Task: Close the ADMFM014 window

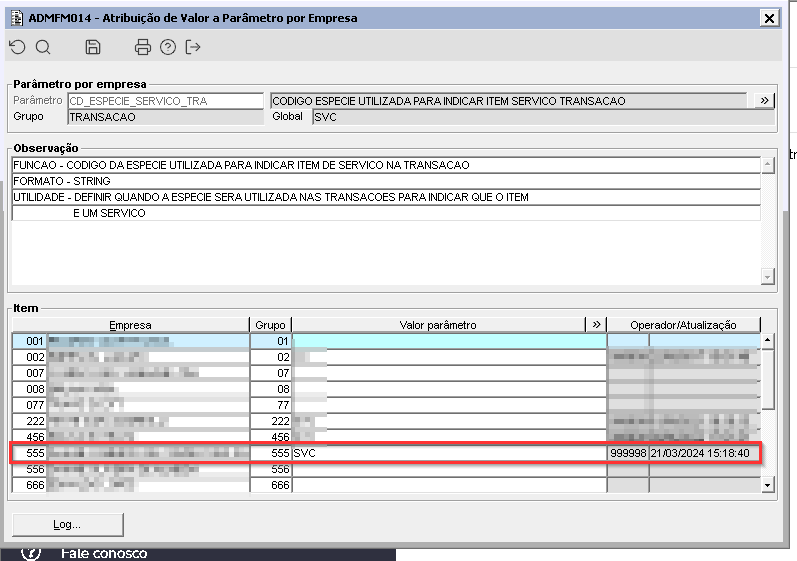Action: click(x=769, y=18)
